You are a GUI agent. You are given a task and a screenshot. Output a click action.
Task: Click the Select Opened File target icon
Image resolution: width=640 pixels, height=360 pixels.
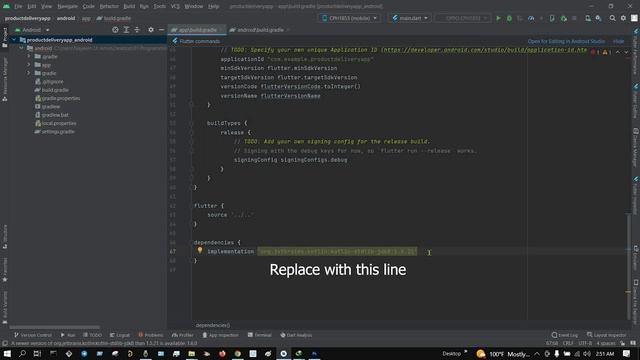[115, 30]
